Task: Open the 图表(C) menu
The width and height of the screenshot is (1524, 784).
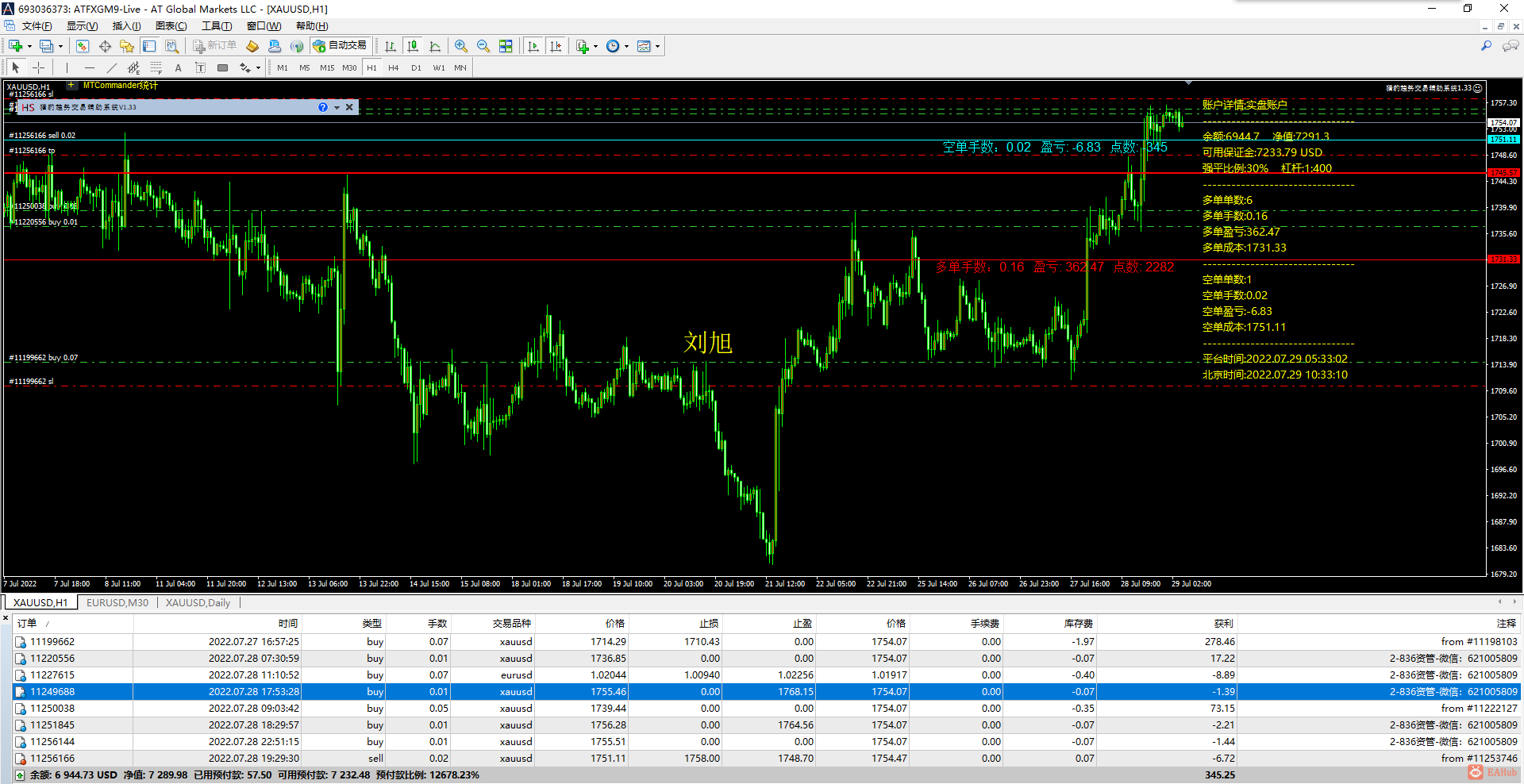Action: tap(171, 26)
